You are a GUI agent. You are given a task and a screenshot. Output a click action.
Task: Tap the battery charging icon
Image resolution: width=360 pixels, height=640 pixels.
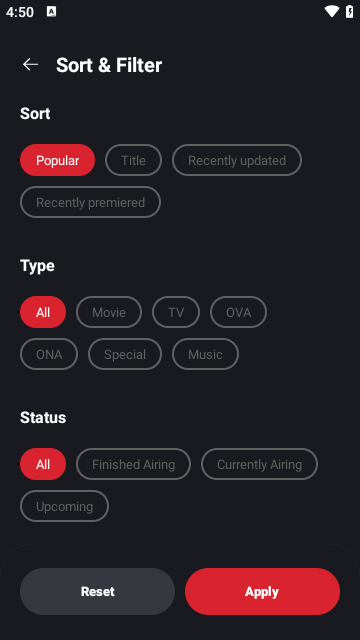pyautogui.click(x=350, y=11)
